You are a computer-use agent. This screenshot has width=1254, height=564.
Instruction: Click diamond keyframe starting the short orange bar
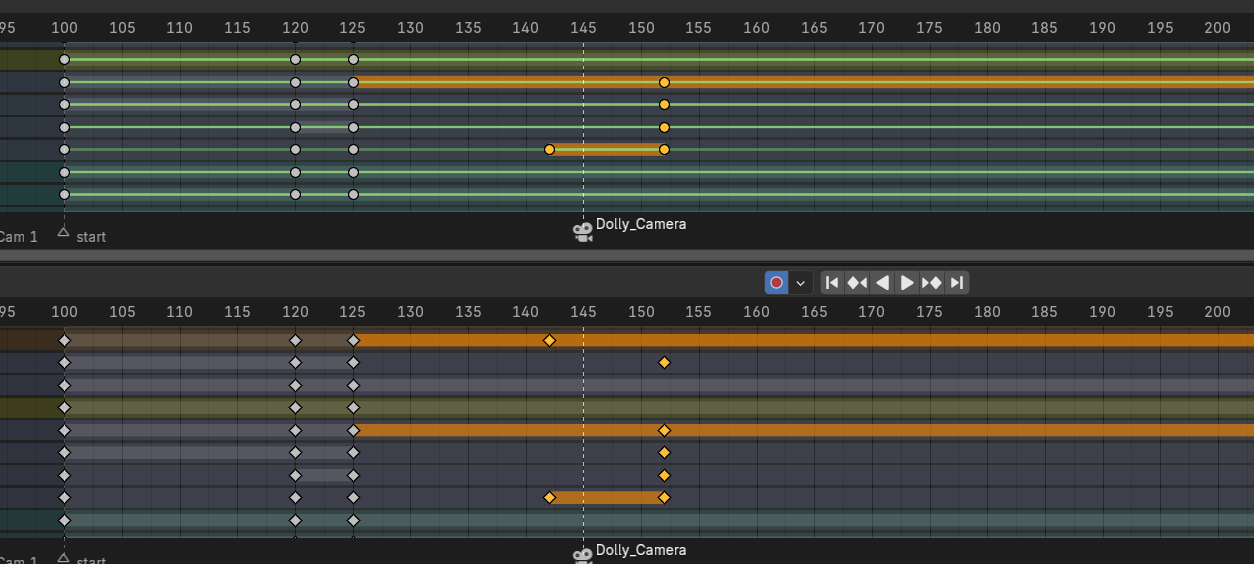pos(549,498)
